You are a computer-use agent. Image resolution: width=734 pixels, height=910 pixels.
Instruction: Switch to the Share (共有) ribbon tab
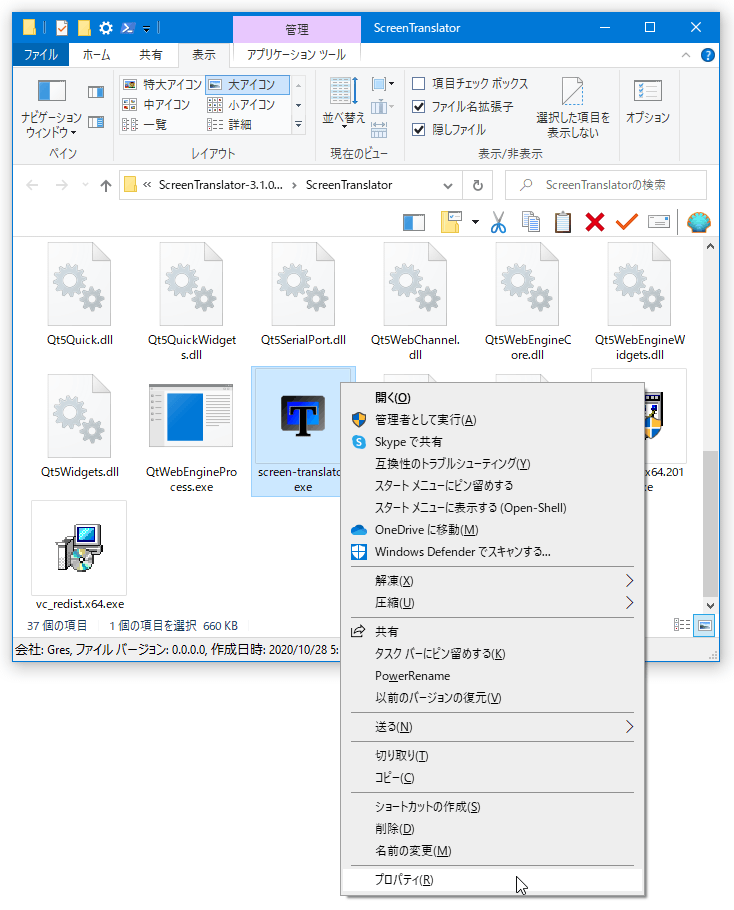click(x=150, y=55)
